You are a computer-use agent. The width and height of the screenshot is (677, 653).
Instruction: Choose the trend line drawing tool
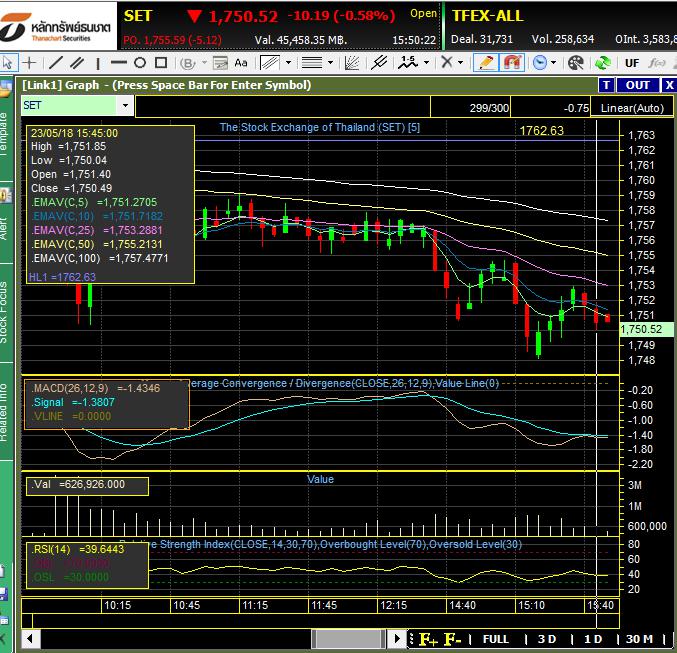pyautogui.click(x=56, y=63)
